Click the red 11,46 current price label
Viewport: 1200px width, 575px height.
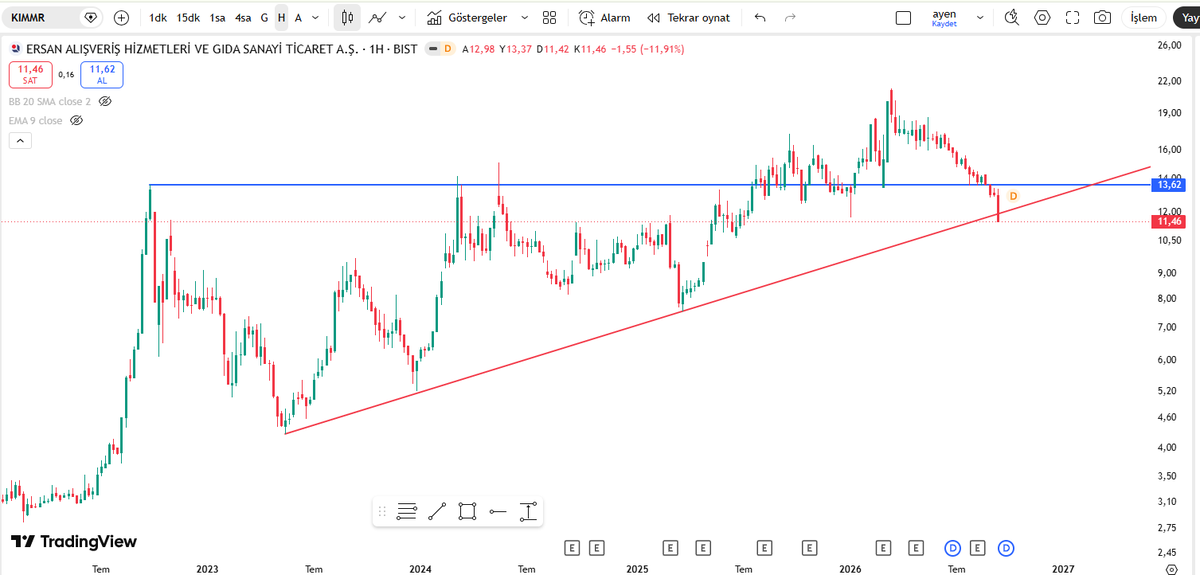click(x=1169, y=221)
